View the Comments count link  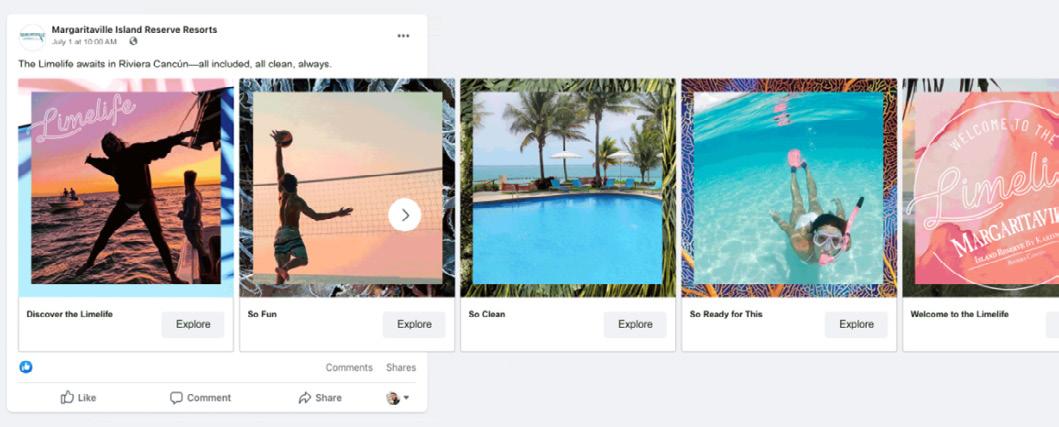tap(349, 368)
